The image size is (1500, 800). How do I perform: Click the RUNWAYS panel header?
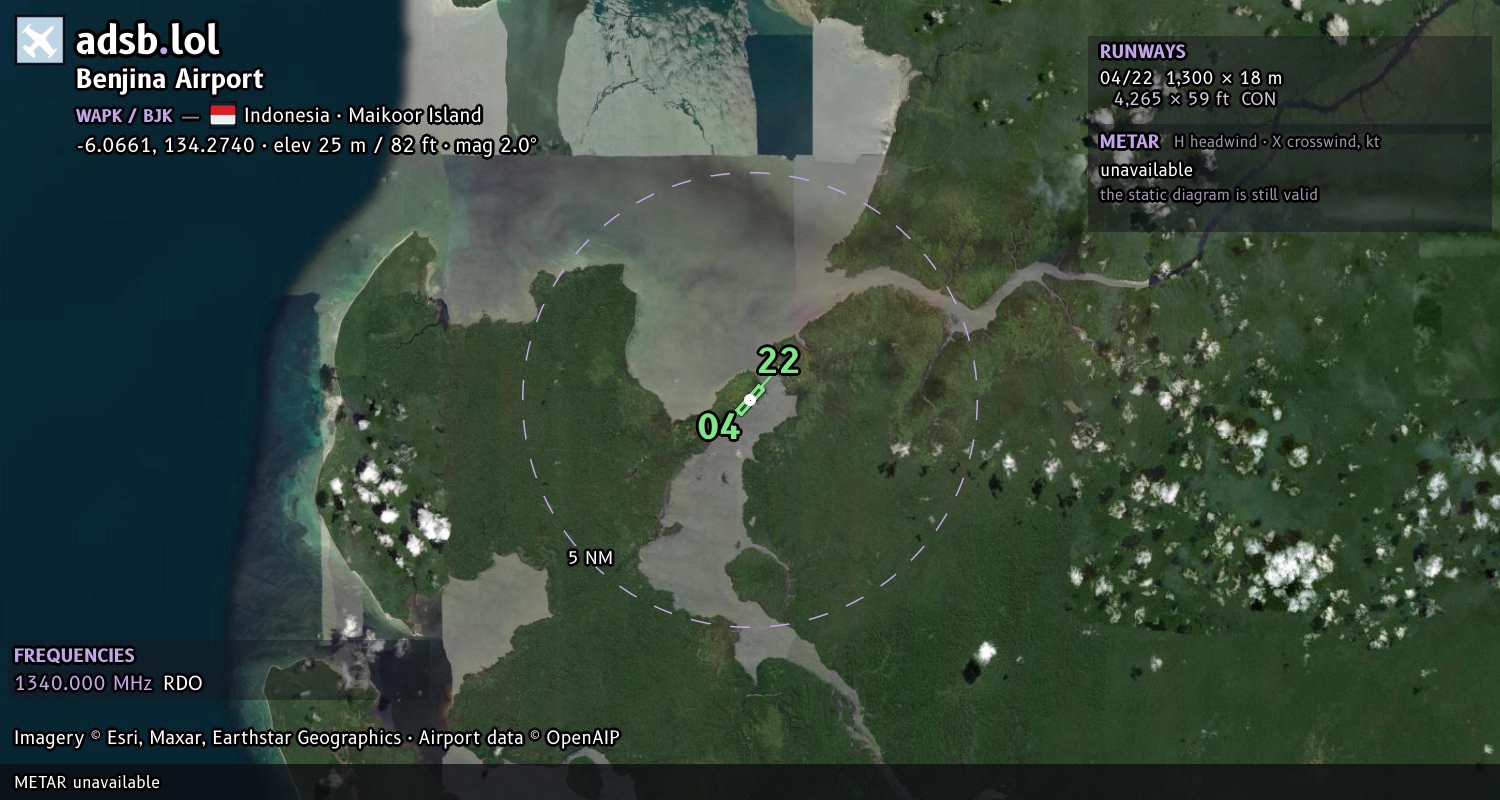1142,52
